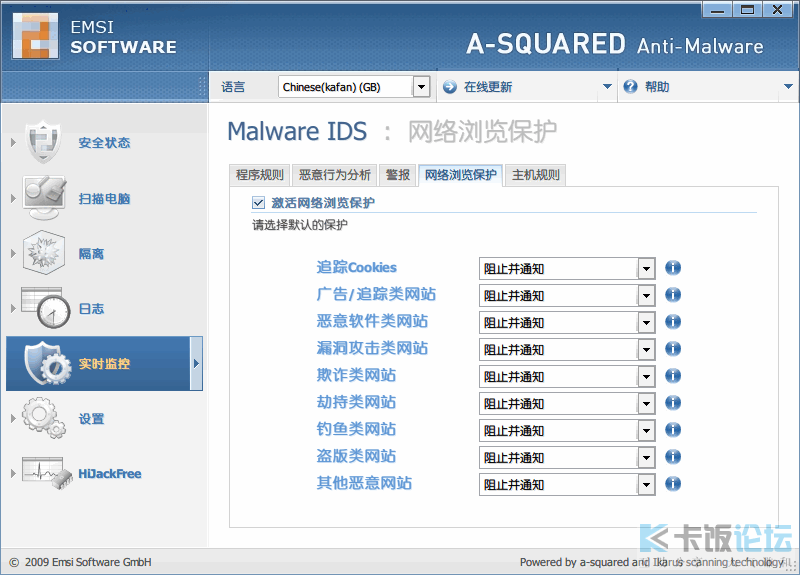
Task: Click the 实时监控 shield gear icon
Action: point(48,363)
